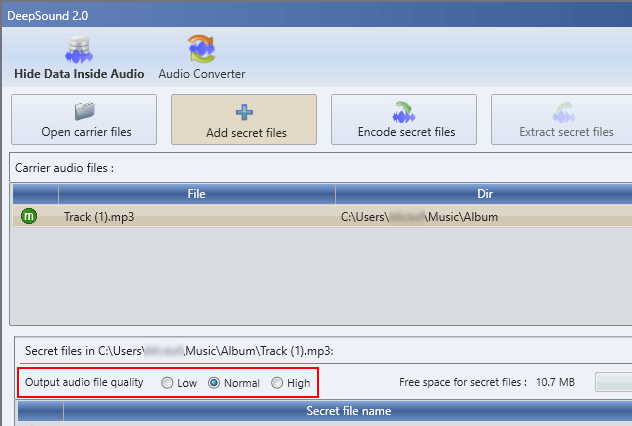The height and width of the screenshot is (426, 632).
Task: Click the Output audio file quality label
Action: (x=84, y=382)
